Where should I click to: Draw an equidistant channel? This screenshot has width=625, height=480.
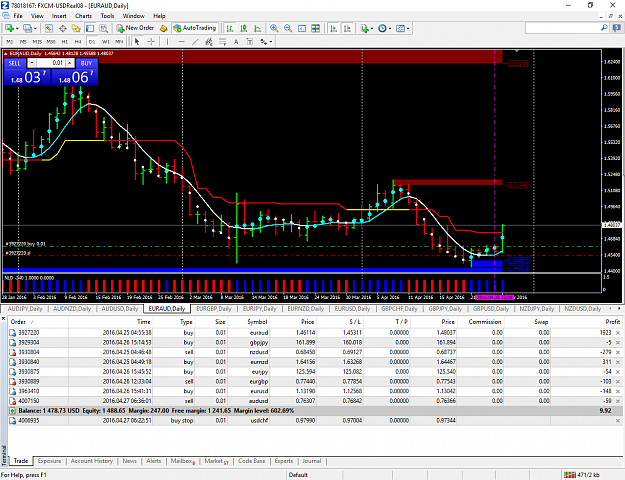[x=208, y=41]
